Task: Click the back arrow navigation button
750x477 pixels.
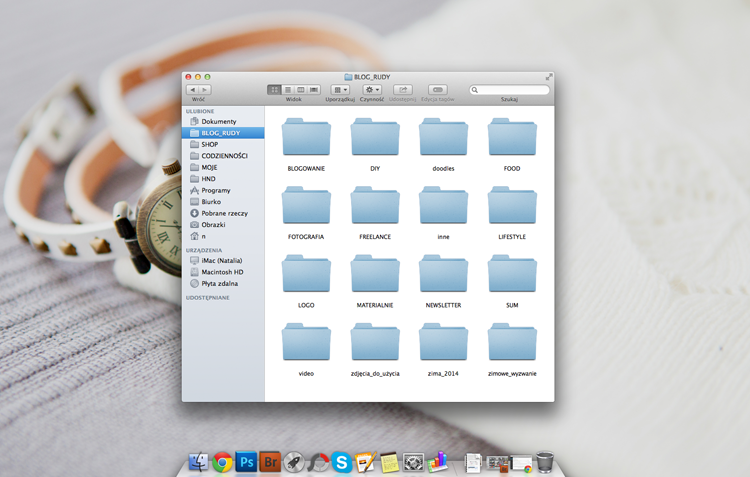Action: tap(192, 89)
